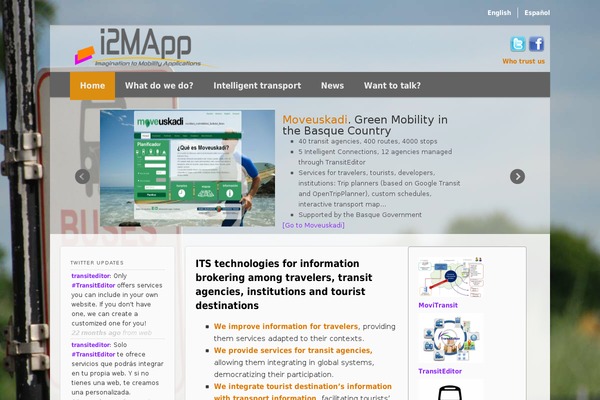Click the Moveuskadi slide screenshot

click(188, 168)
